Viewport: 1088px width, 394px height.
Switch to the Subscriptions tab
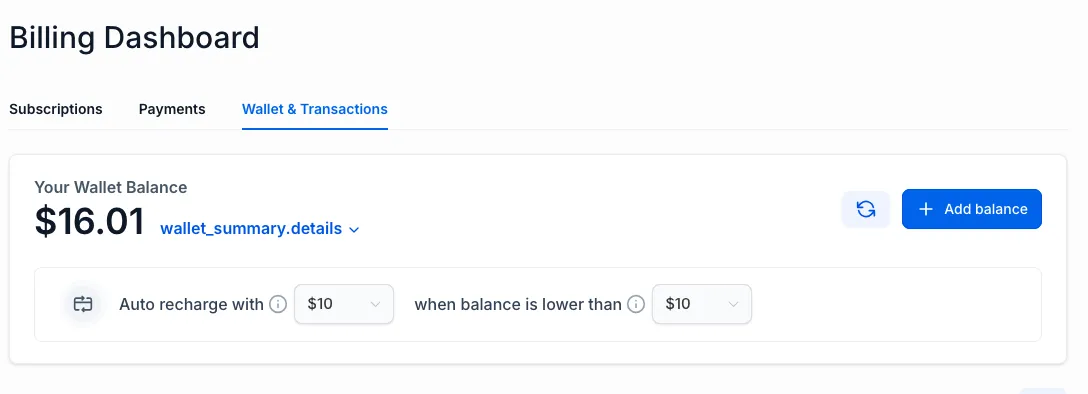pos(56,109)
